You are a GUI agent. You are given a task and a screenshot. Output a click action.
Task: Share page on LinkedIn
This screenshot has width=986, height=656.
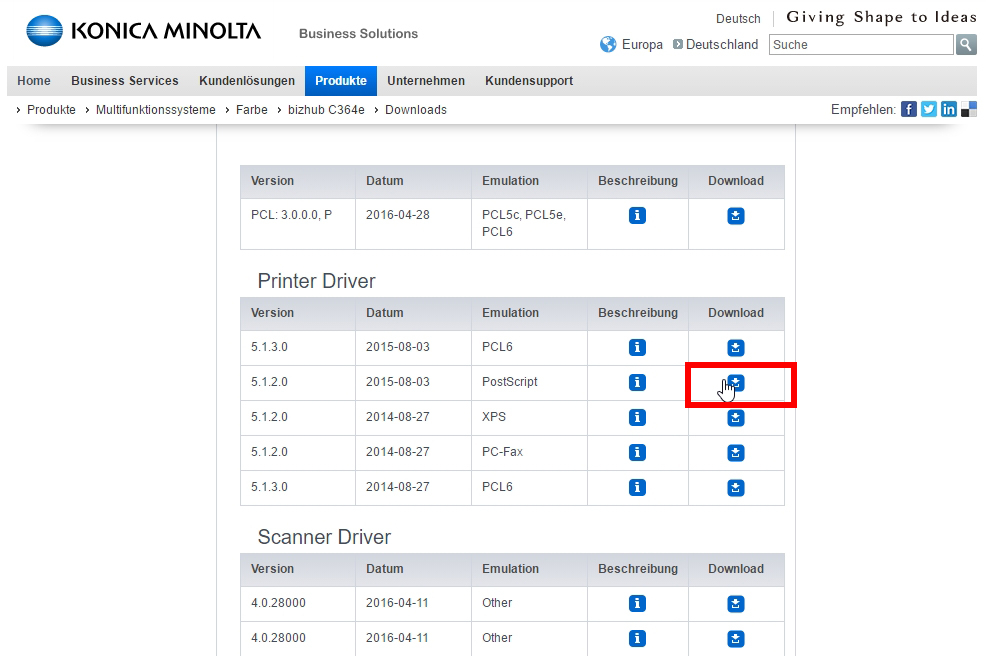[x=949, y=109]
